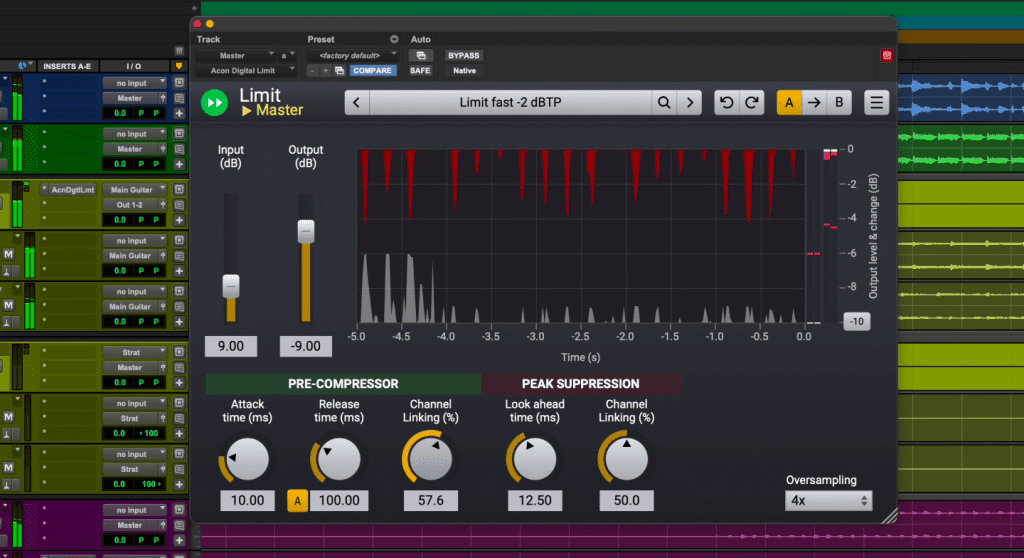Viewport: 1024px width, 558px height.
Task: Toggle the second Main Guitar track M button
Action: click(8, 305)
